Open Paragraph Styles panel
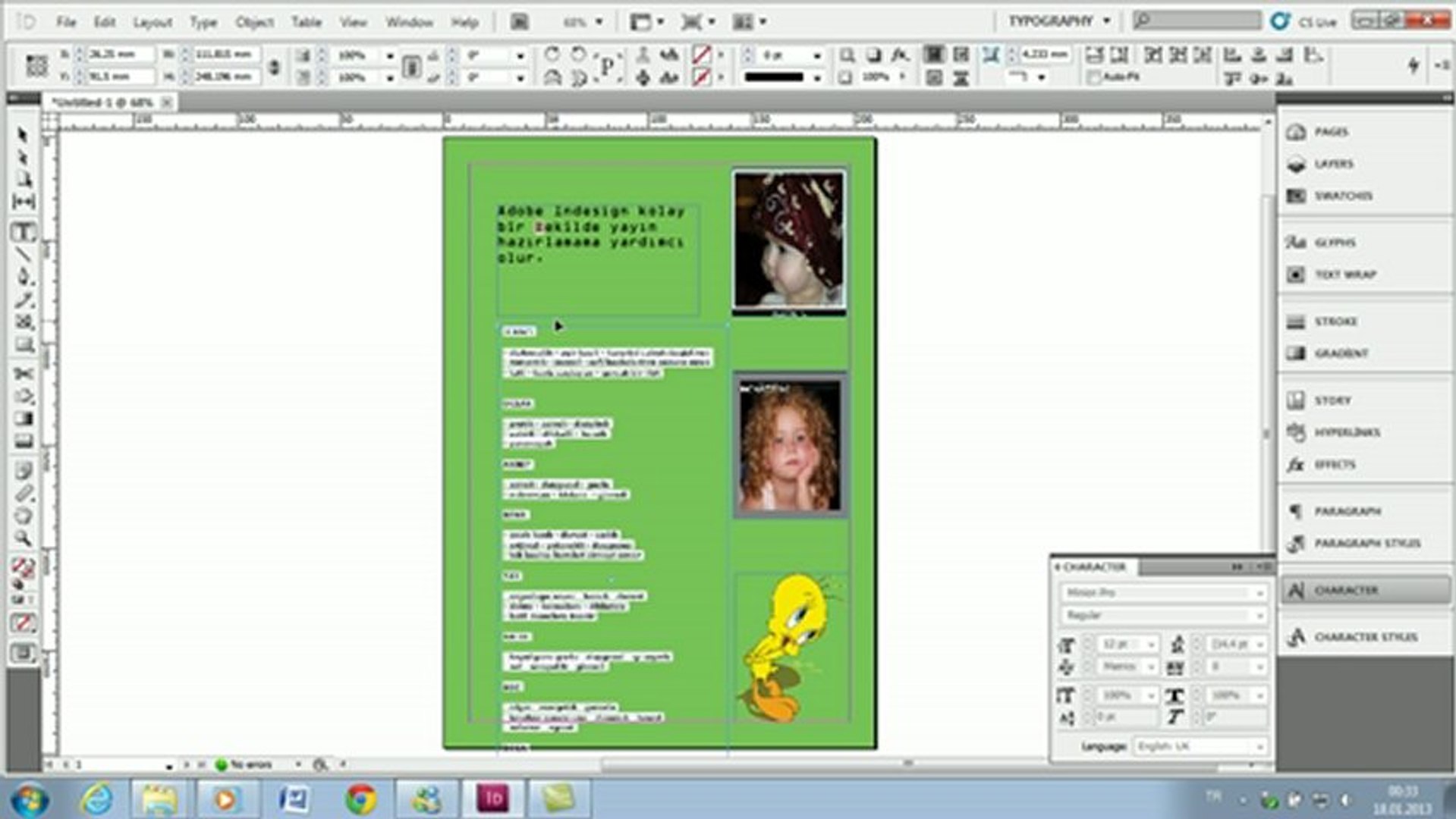 [x=1366, y=543]
